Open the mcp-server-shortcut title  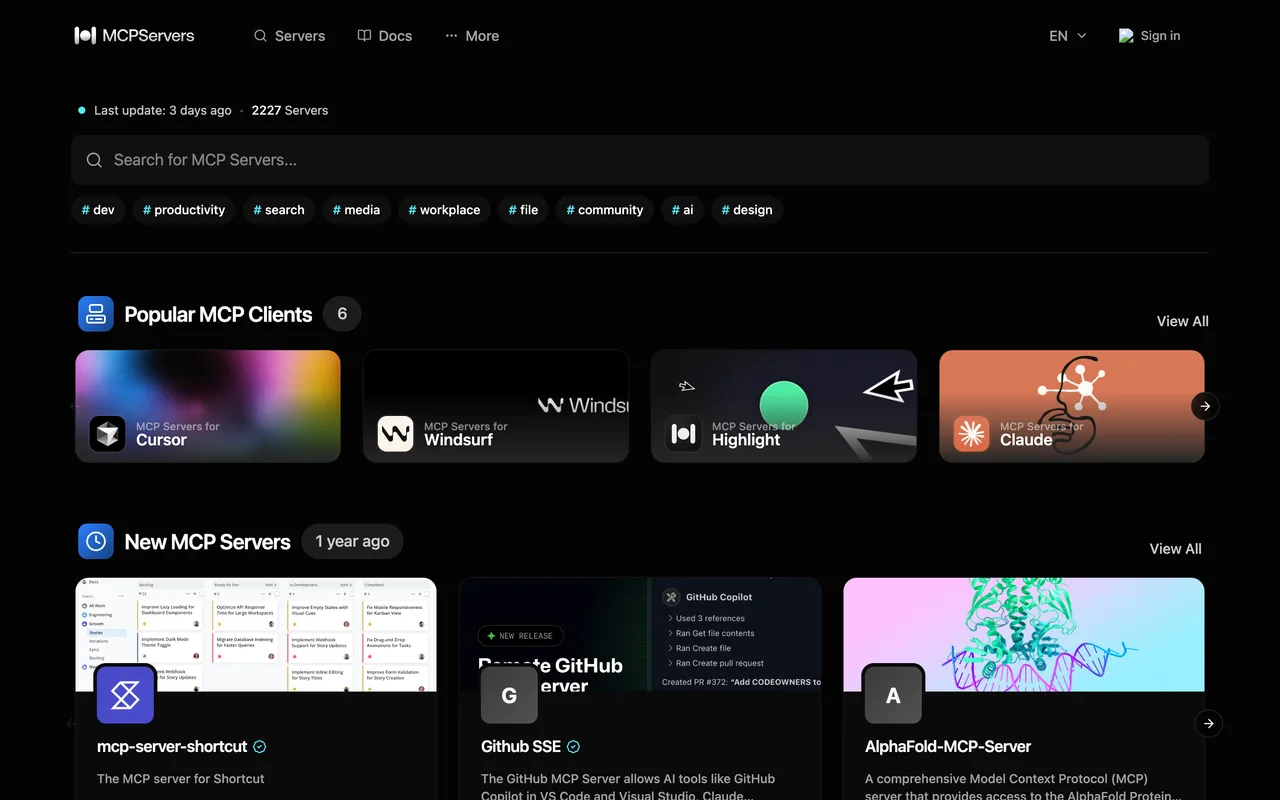tap(172, 746)
